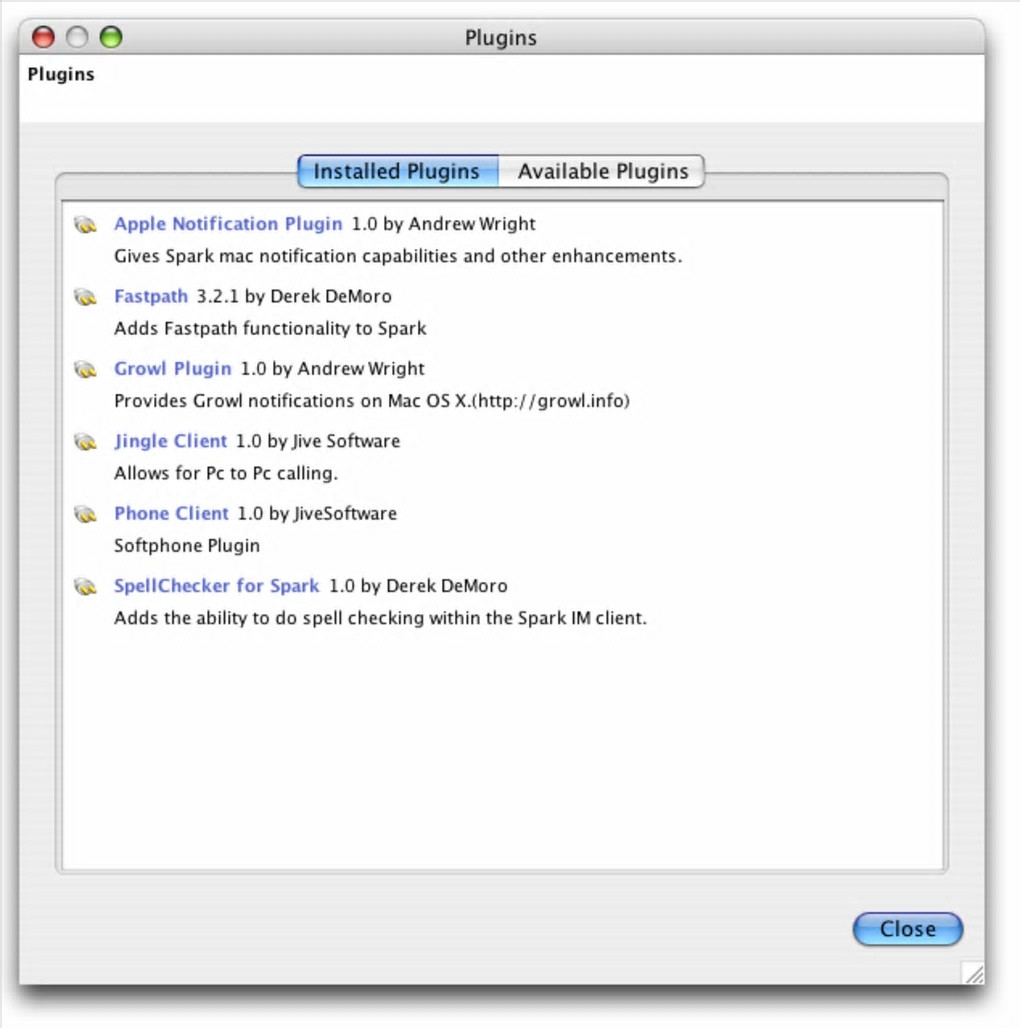The width and height of the screenshot is (1020, 1028).
Task: Open the Growl Plugin link
Action: [172, 369]
